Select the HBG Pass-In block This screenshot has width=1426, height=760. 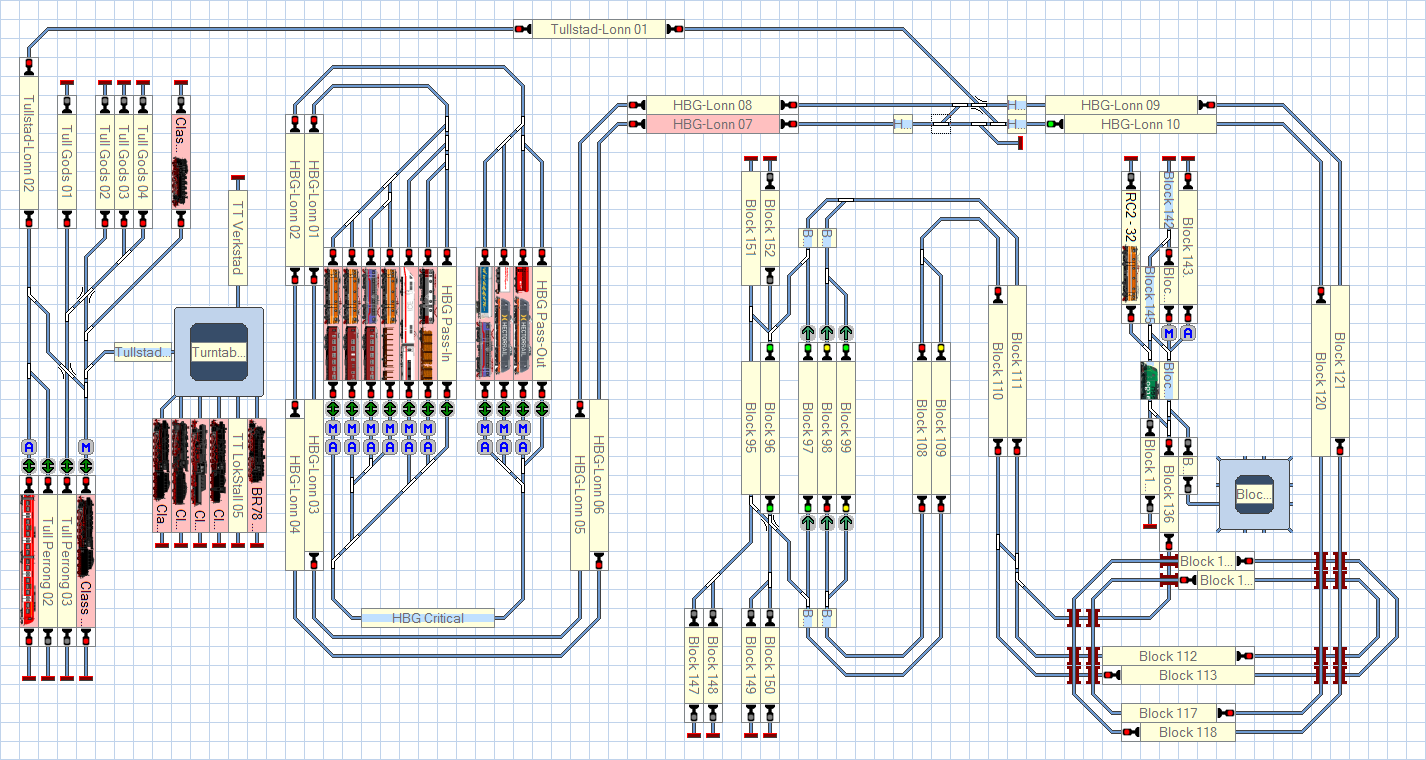point(447,323)
